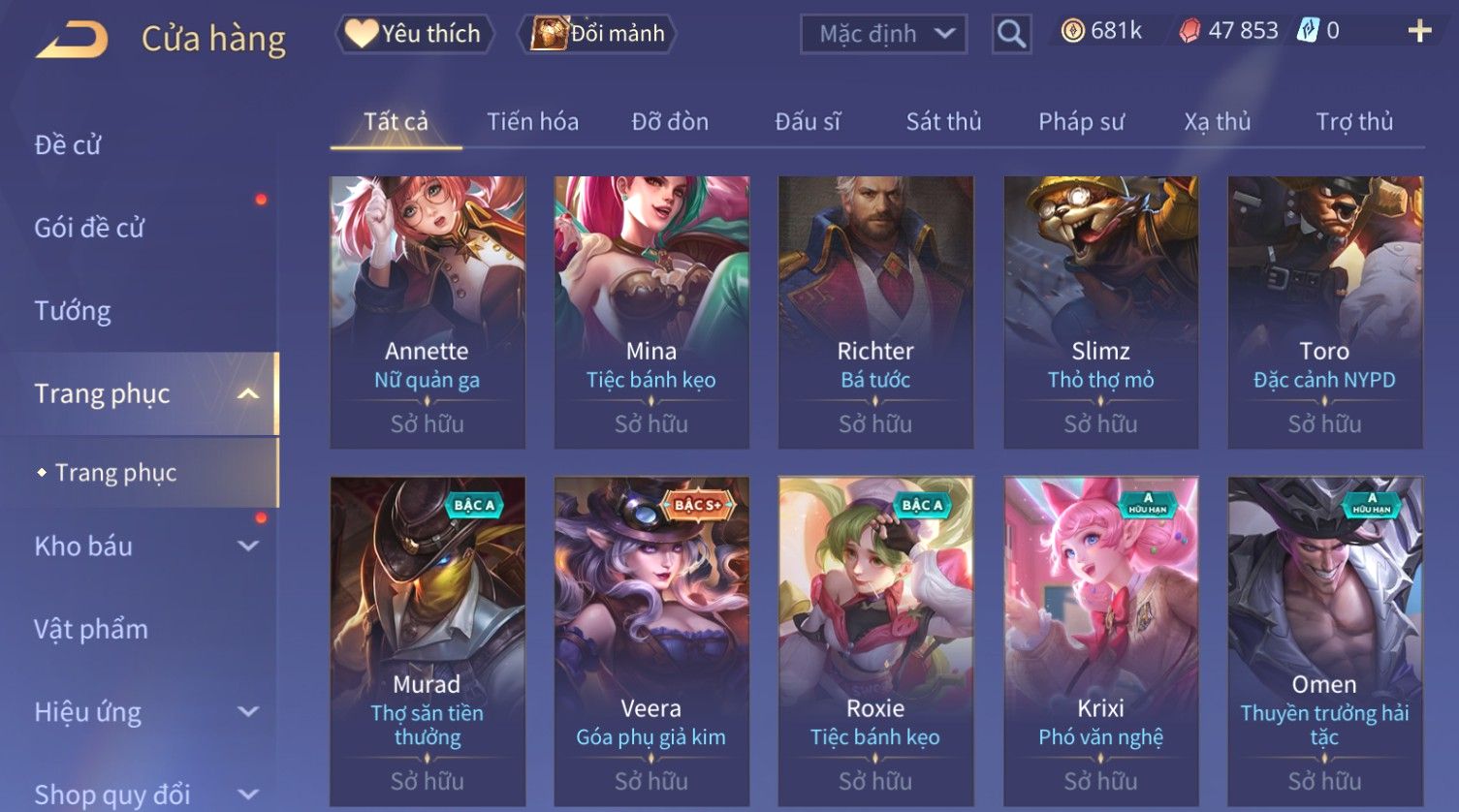Switch to the Sát thủ tab

coord(943,122)
